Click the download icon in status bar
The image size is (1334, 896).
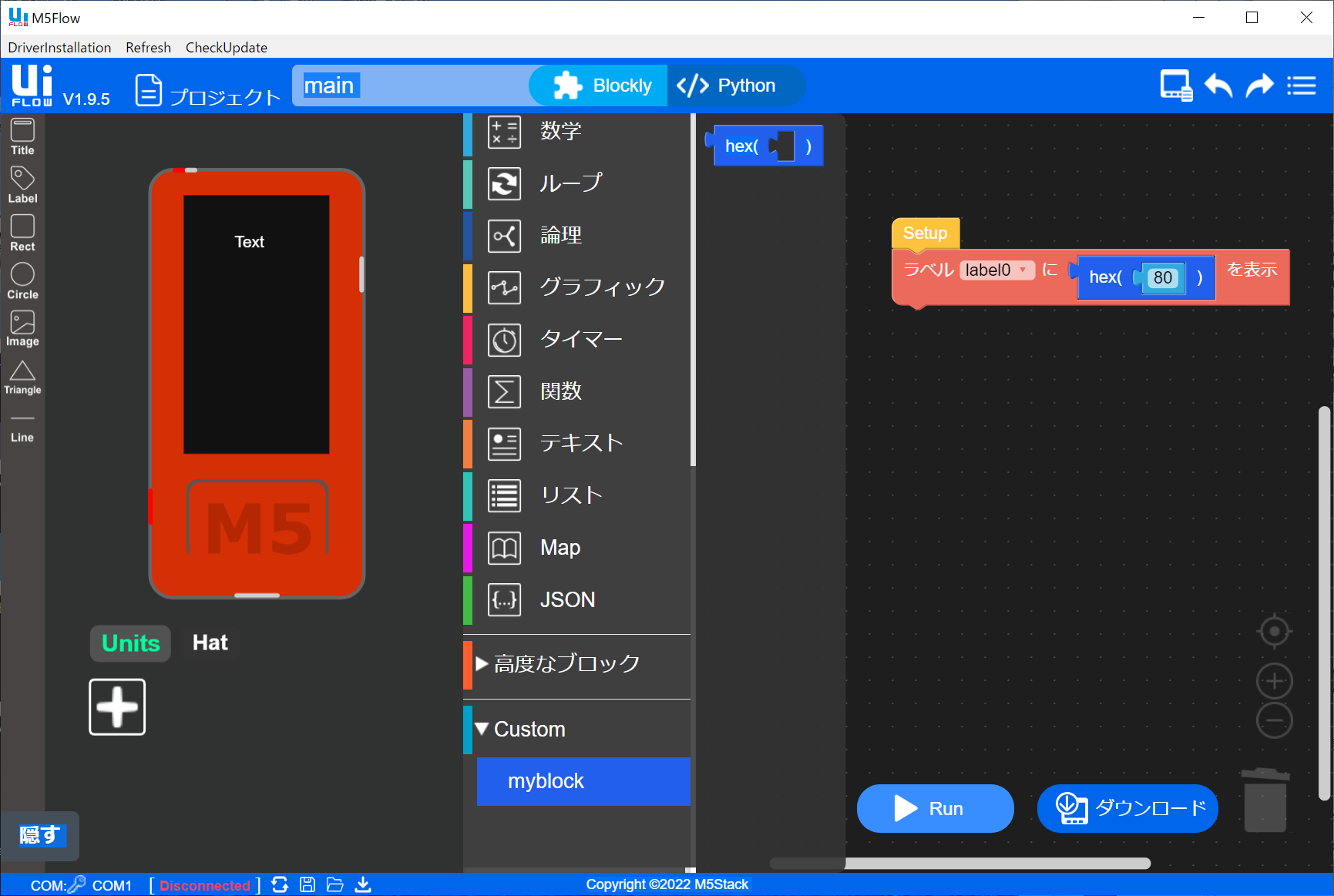click(363, 884)
